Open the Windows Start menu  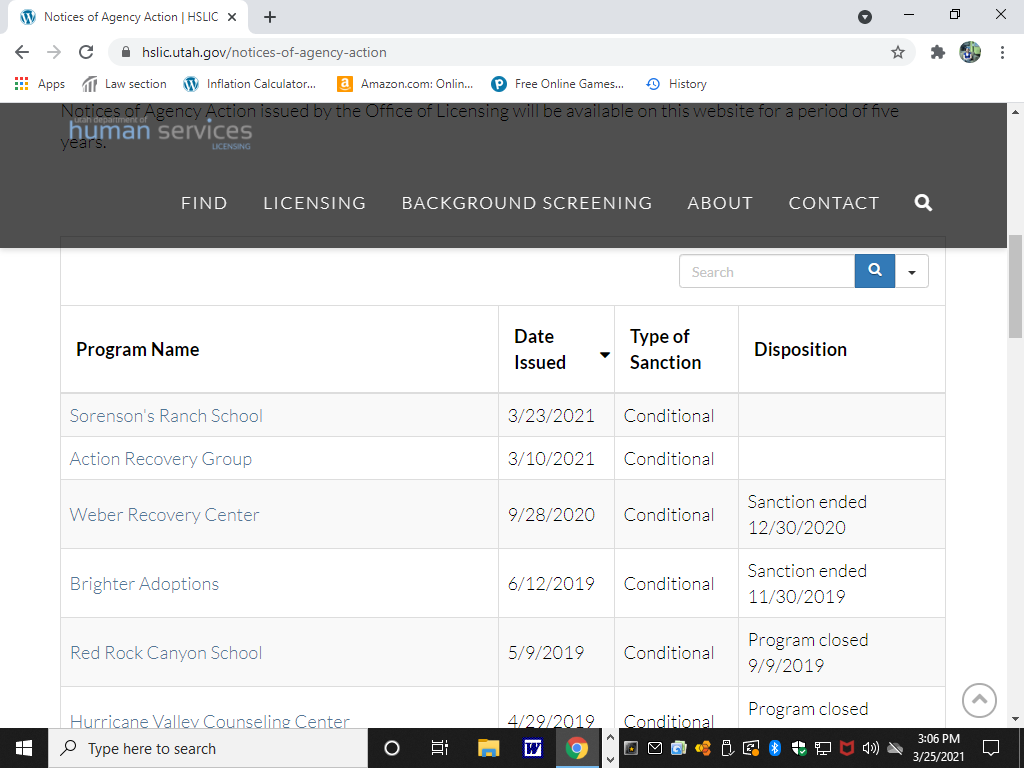point(24,748)
